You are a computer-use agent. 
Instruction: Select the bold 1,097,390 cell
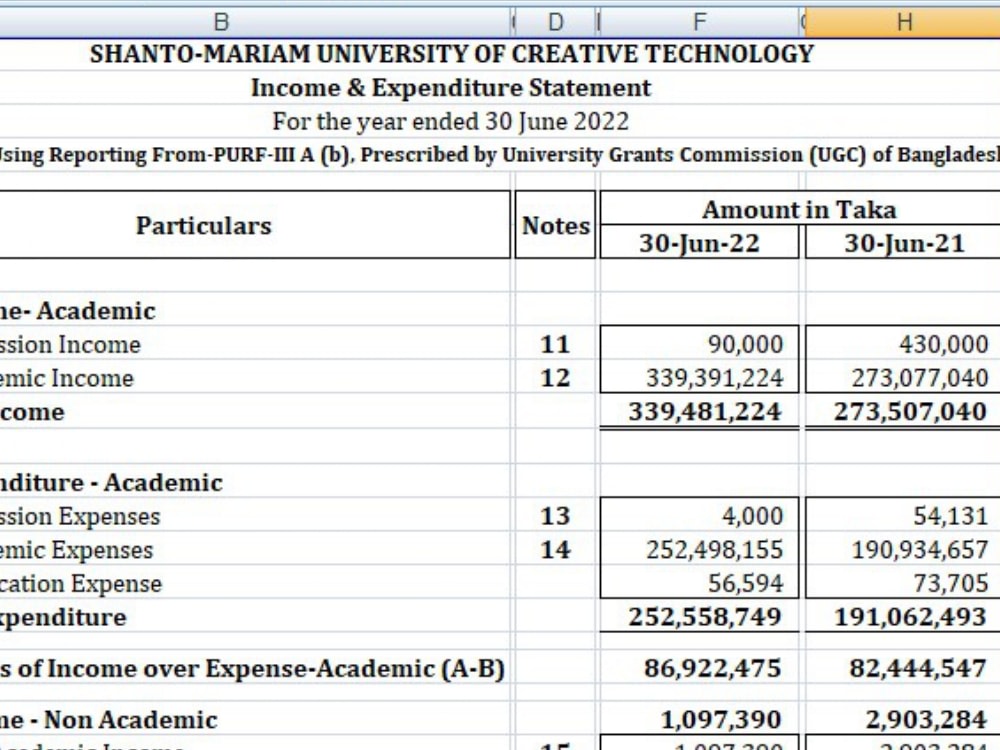(x=700, y=720)
